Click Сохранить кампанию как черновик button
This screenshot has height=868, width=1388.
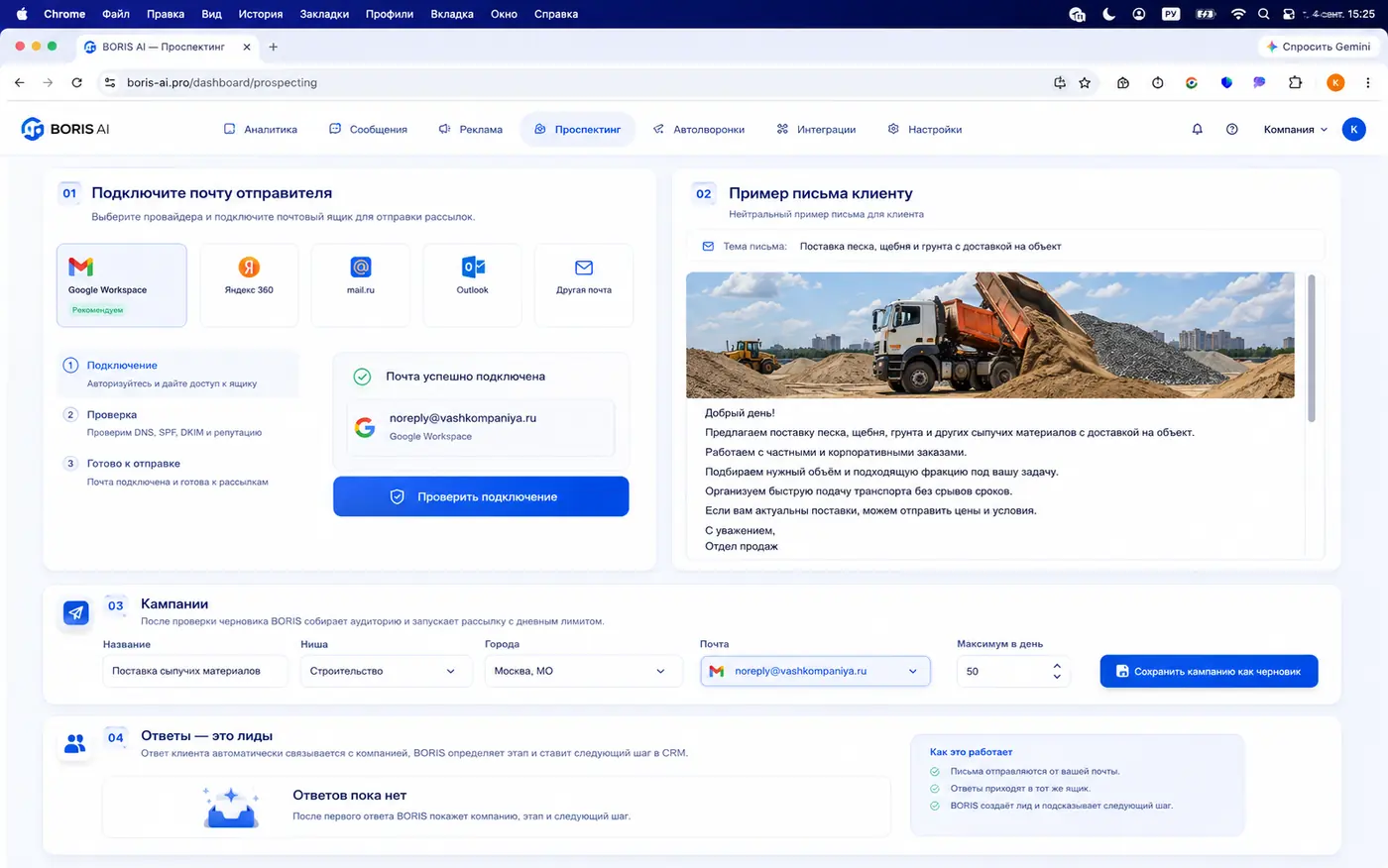[x=1209, y=671]
